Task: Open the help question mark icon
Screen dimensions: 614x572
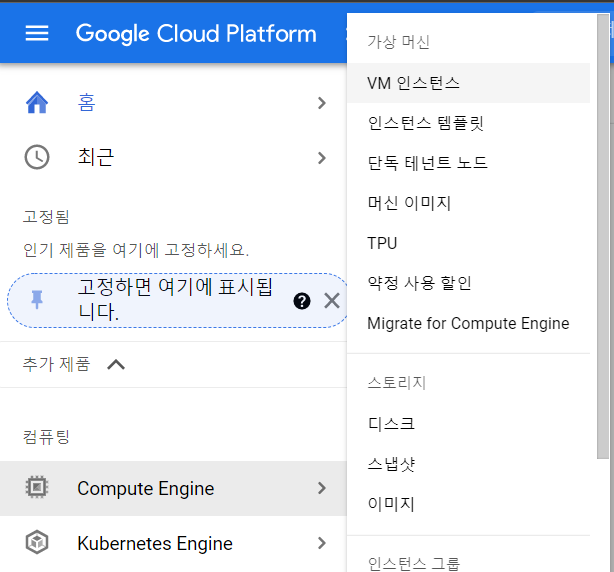Action: [x=302, y=301]
